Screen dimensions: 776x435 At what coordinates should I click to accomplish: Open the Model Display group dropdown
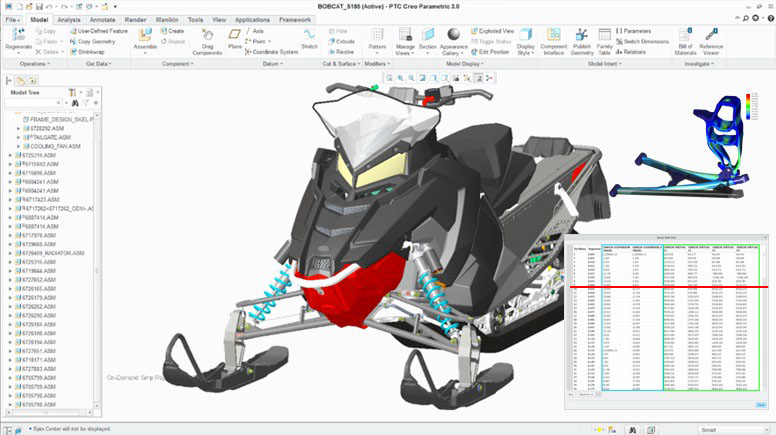(465, 64)
